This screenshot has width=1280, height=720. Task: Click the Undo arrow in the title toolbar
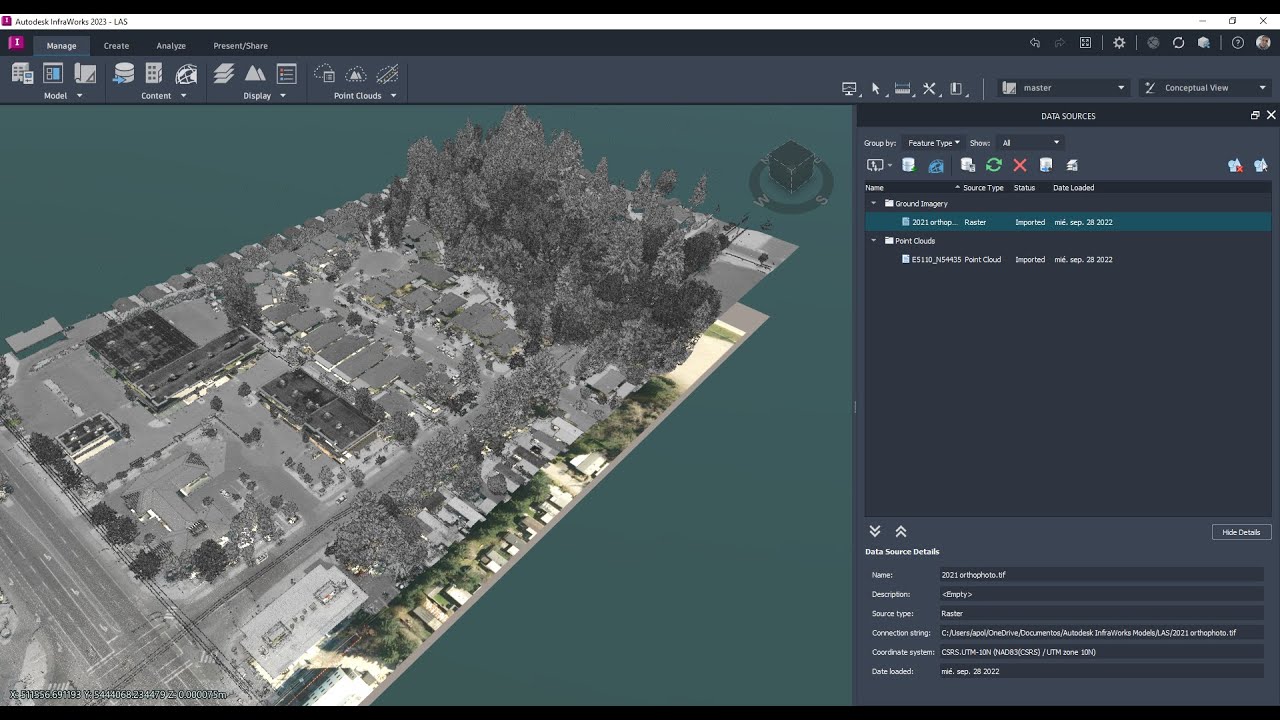coord(1035,43)
